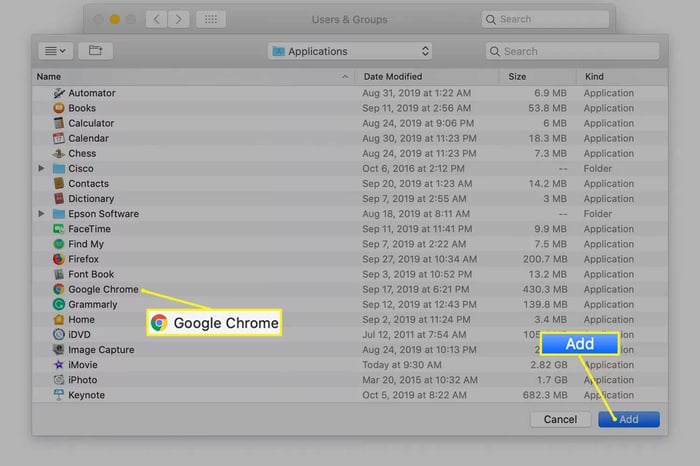Click Search field in Users & Groups window

pyautogui.click(x=545, y=19)
